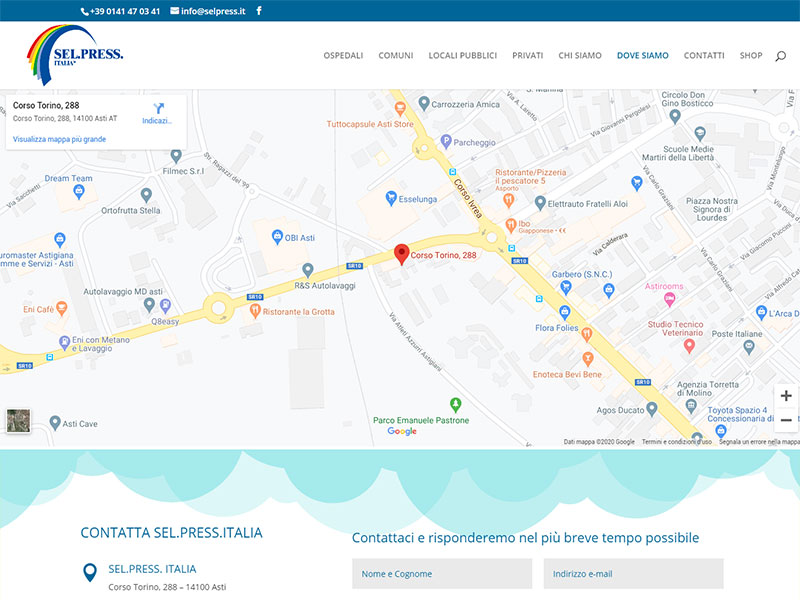The width and height of the screenshot is (800, 600).
Task: Click the OBI Asti shop marker
Action: (x=277, y=237)
